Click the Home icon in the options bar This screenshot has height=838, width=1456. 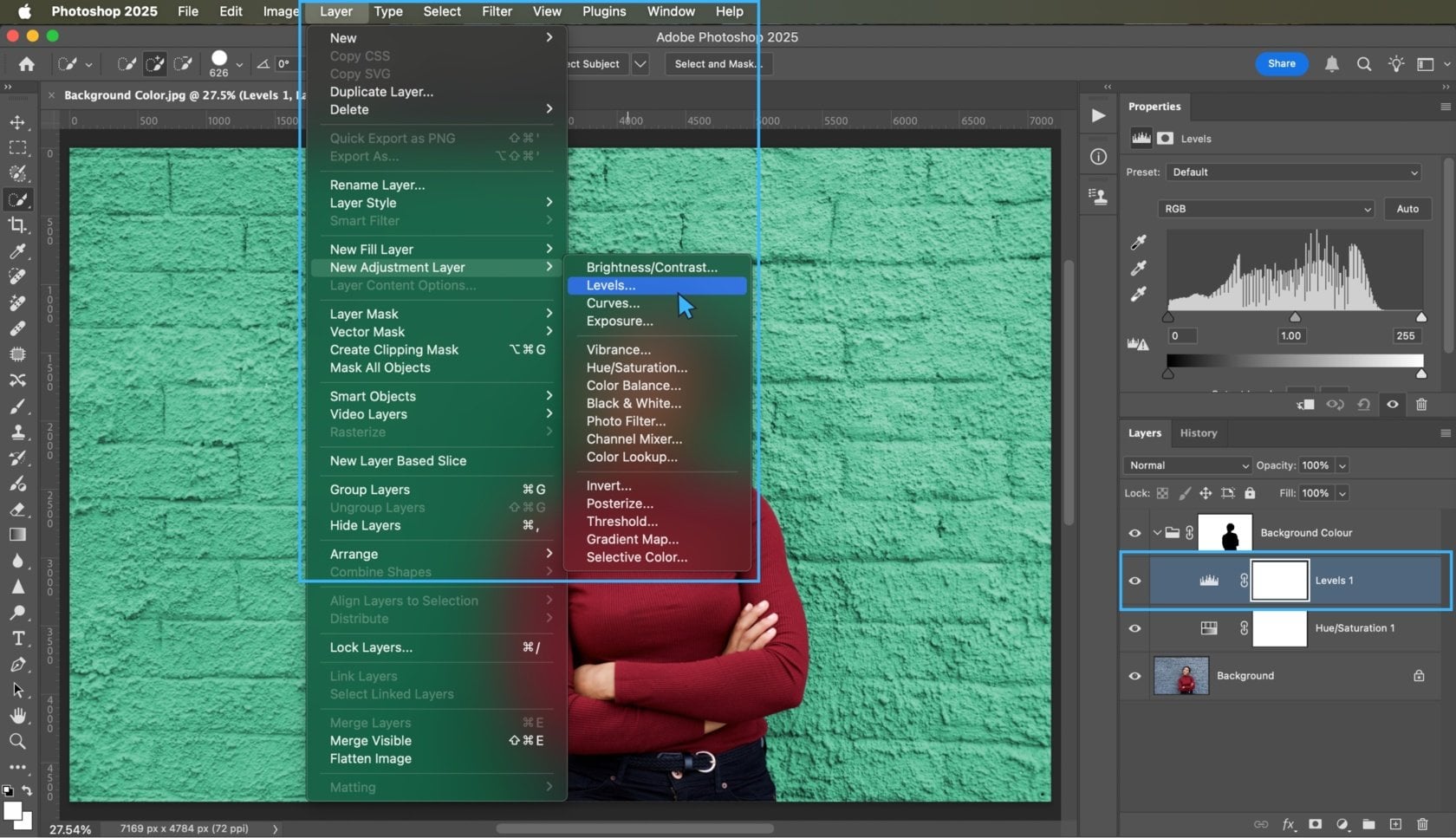pyautogui.click(x=26, y=64)
